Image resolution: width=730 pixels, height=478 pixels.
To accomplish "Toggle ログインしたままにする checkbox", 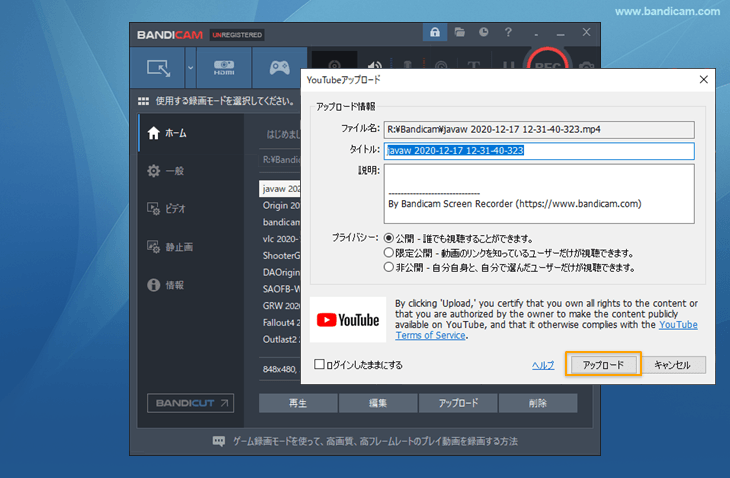I will pyautogui.click(x=319, y=364).
